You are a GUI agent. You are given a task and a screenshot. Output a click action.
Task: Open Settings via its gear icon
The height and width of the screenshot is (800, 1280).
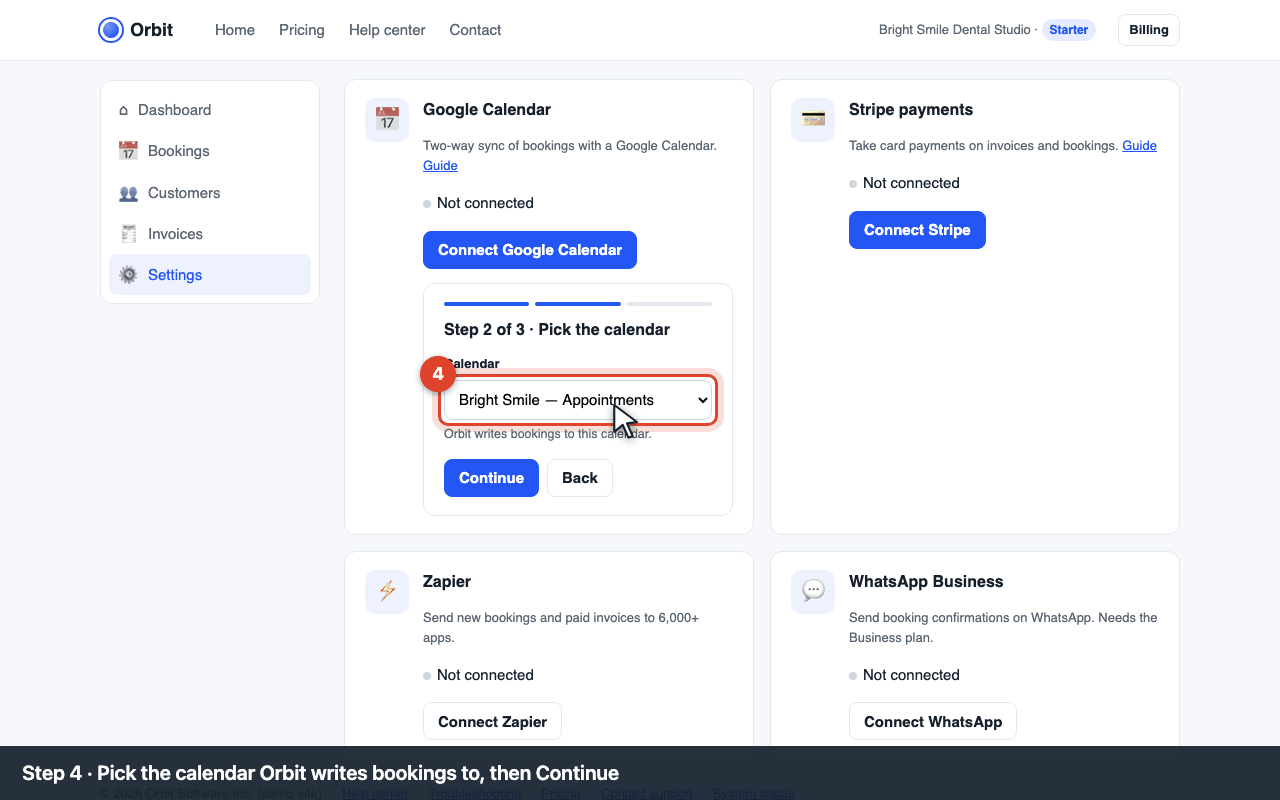tap(128, 275)
